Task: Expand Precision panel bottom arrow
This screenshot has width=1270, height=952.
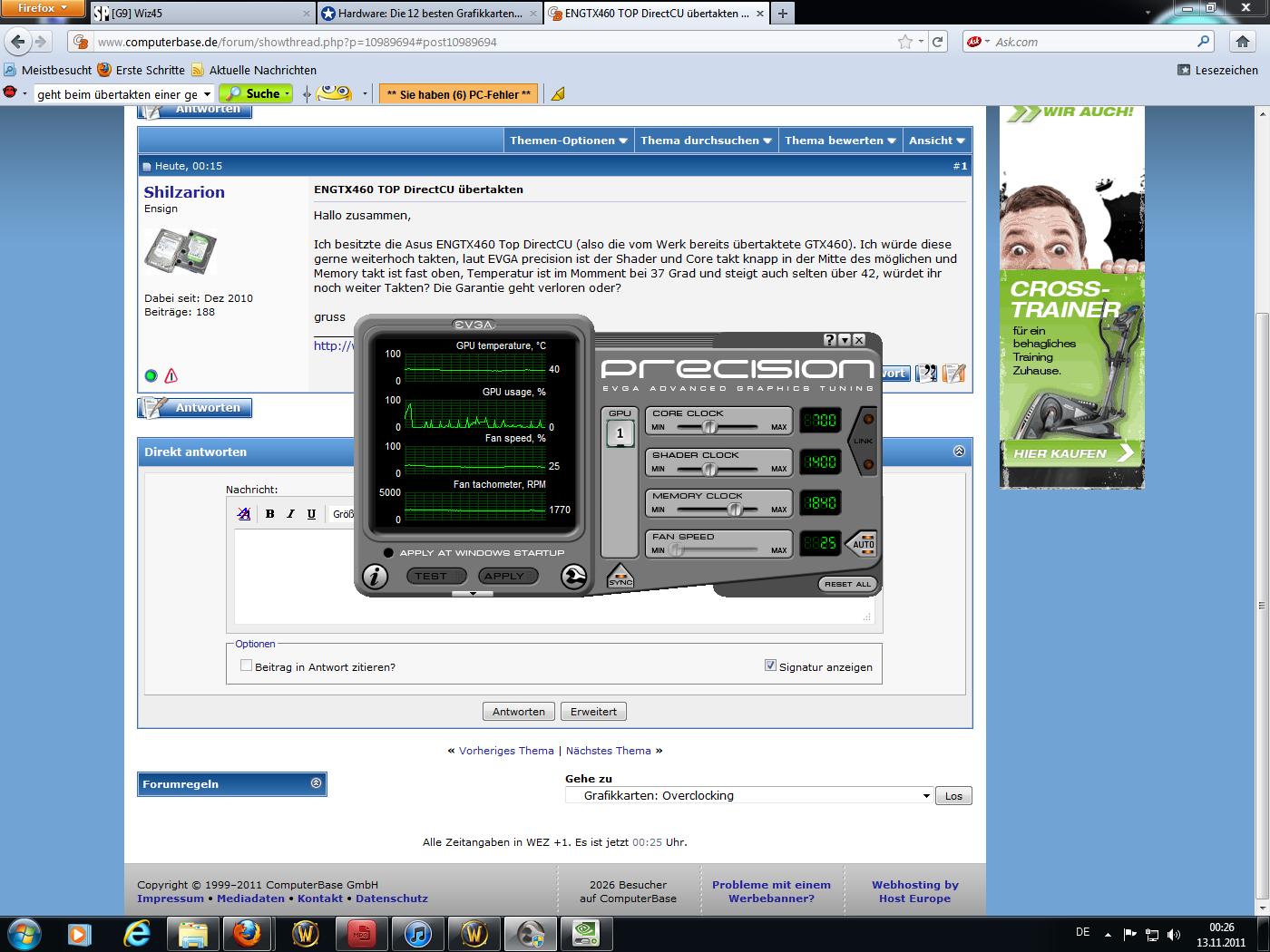Action: 474,594
